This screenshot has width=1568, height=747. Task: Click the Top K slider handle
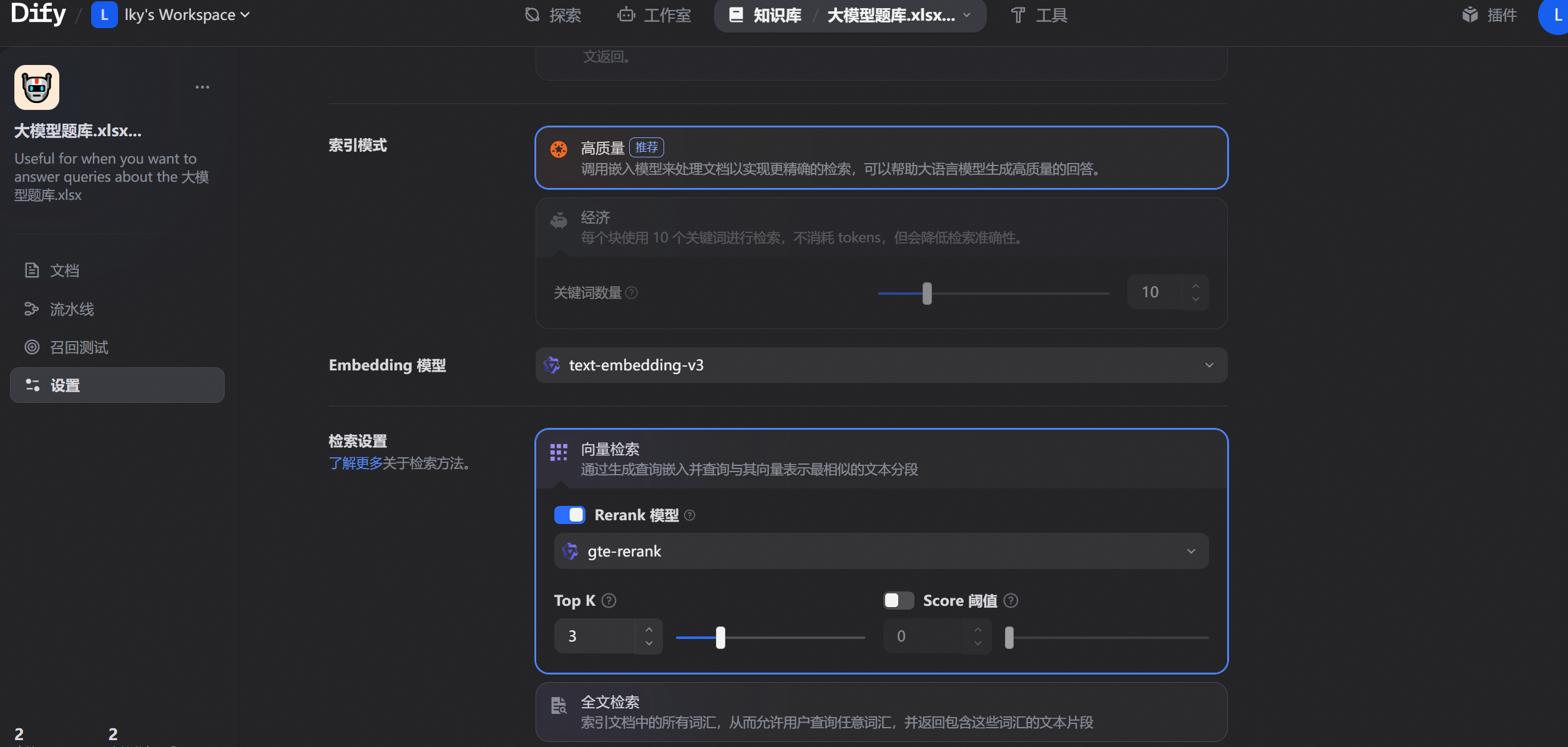(720, 638)
